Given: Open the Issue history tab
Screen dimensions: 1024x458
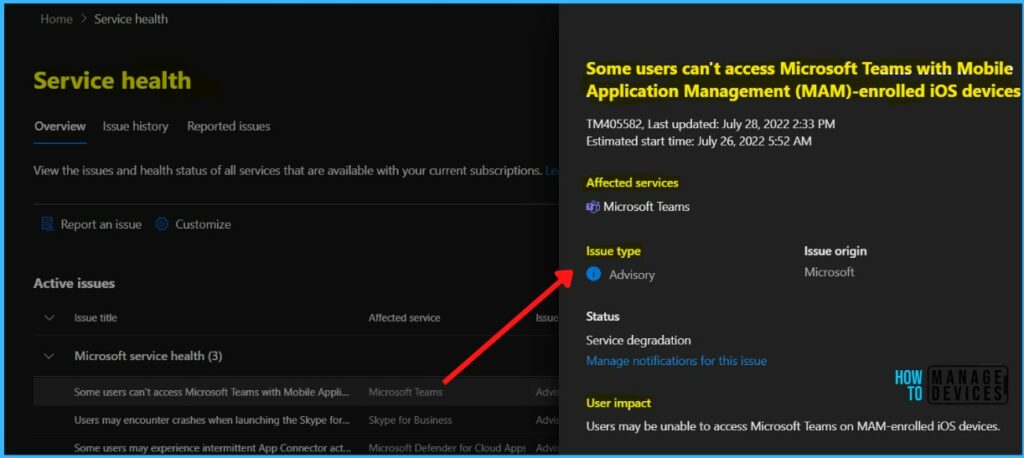Looking at the screenshot, I should tap(135, 126).
